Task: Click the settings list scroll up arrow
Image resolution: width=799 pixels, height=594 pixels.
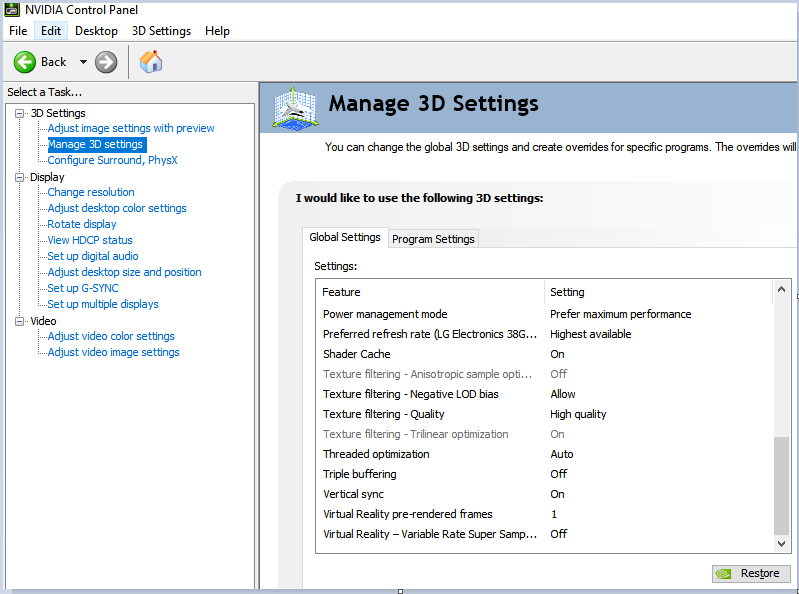Action: (781, 289)
